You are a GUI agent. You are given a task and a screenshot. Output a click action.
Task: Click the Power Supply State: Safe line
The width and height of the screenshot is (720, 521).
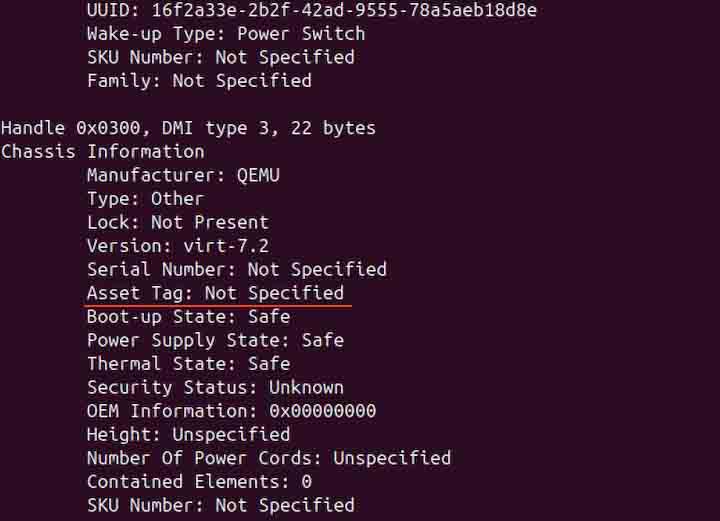[x=215, y=340]
